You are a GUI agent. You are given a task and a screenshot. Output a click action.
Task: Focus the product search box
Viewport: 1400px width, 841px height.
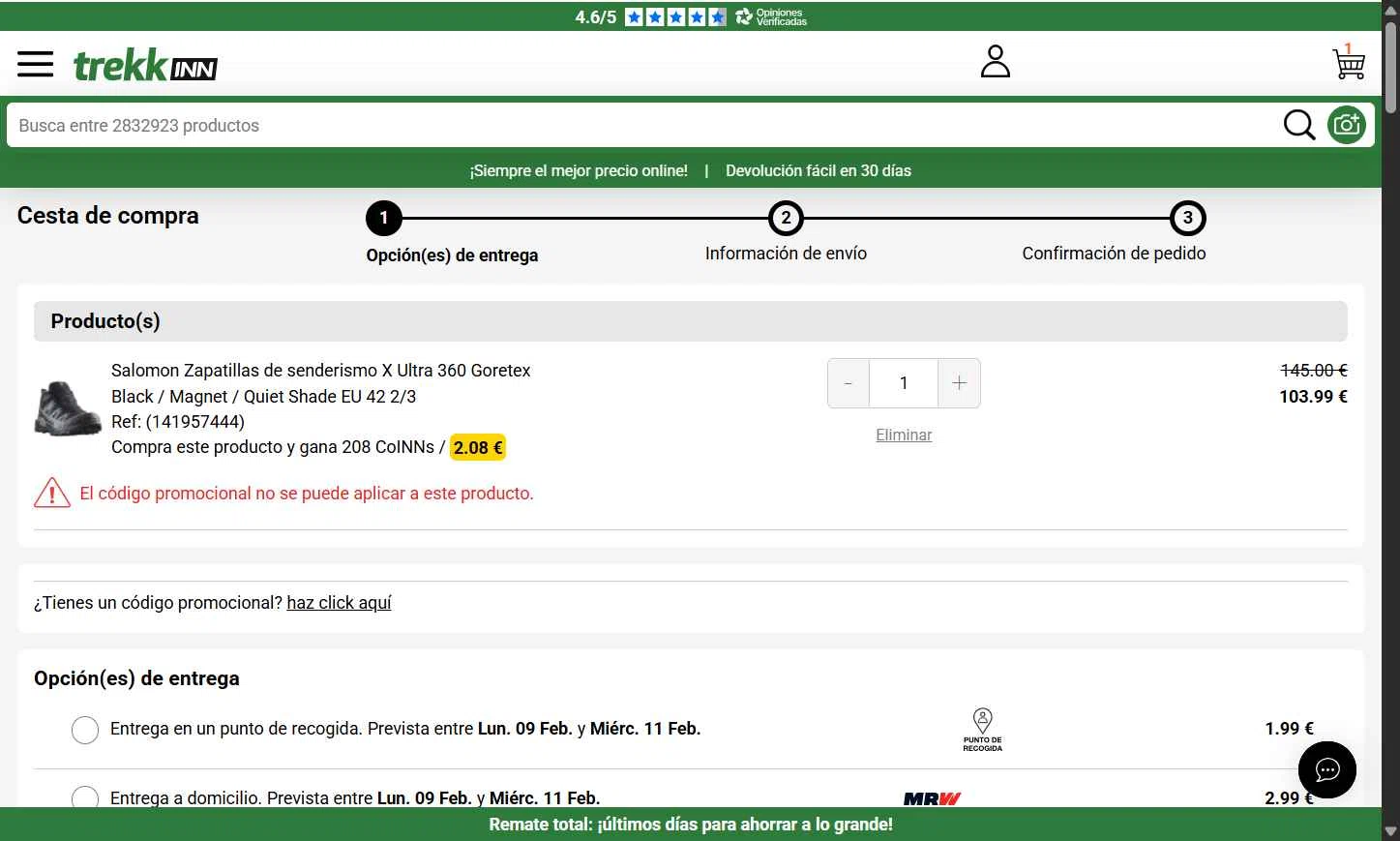pyautogui.click(x=643, y=125)
